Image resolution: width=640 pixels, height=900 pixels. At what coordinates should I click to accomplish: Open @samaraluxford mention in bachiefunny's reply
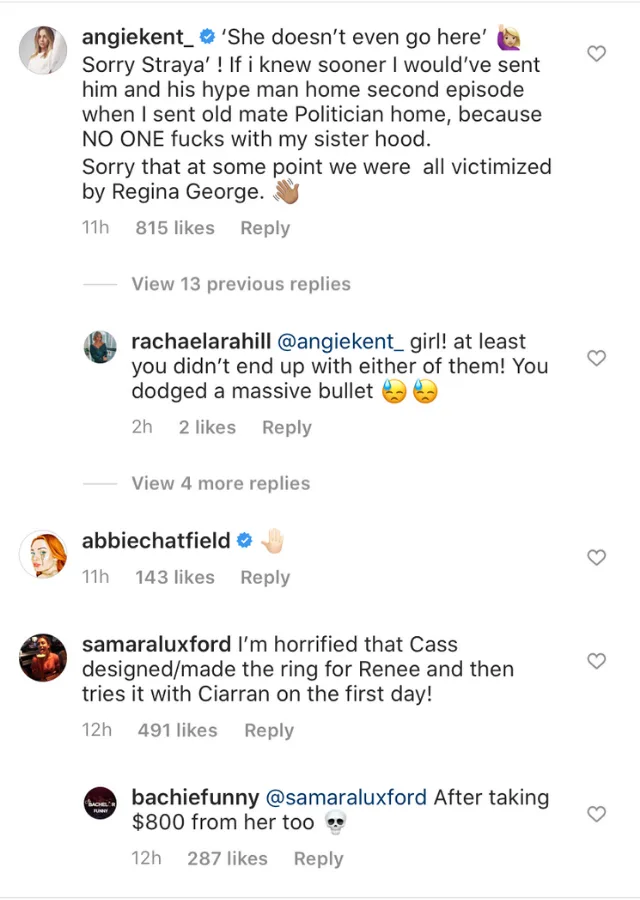(345, 798)
